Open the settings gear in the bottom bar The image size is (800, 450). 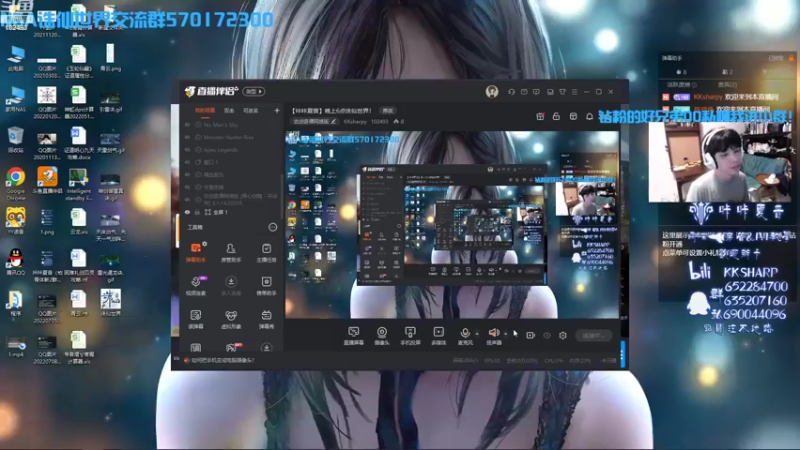563,335
